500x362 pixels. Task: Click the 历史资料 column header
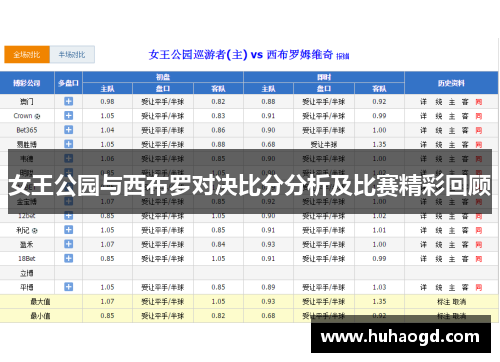451,83
